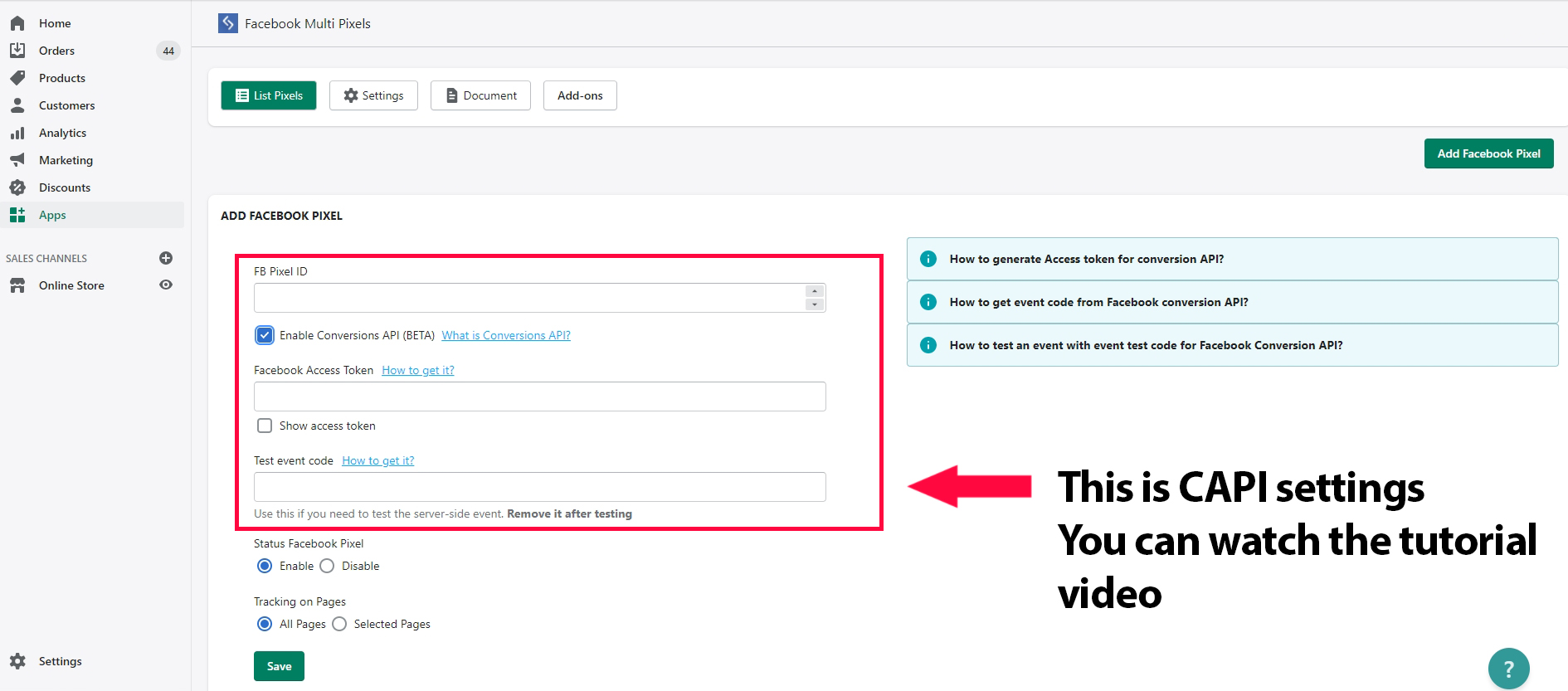
Task: Decrement the FB Pixel ID stepper down
Action: tap(815, 304)
